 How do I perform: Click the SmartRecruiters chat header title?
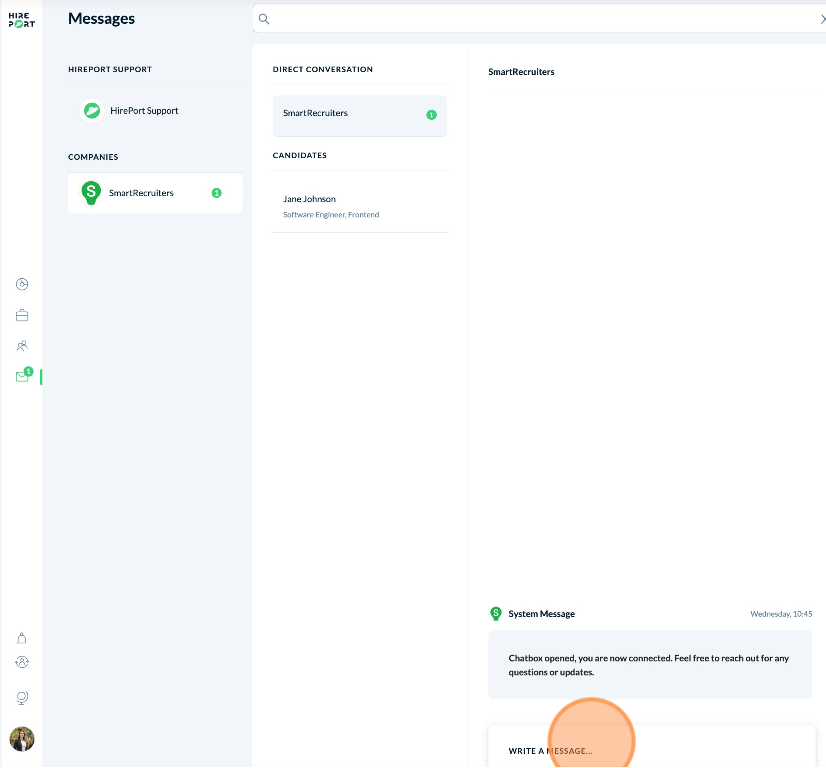click(x=521, y=72)
